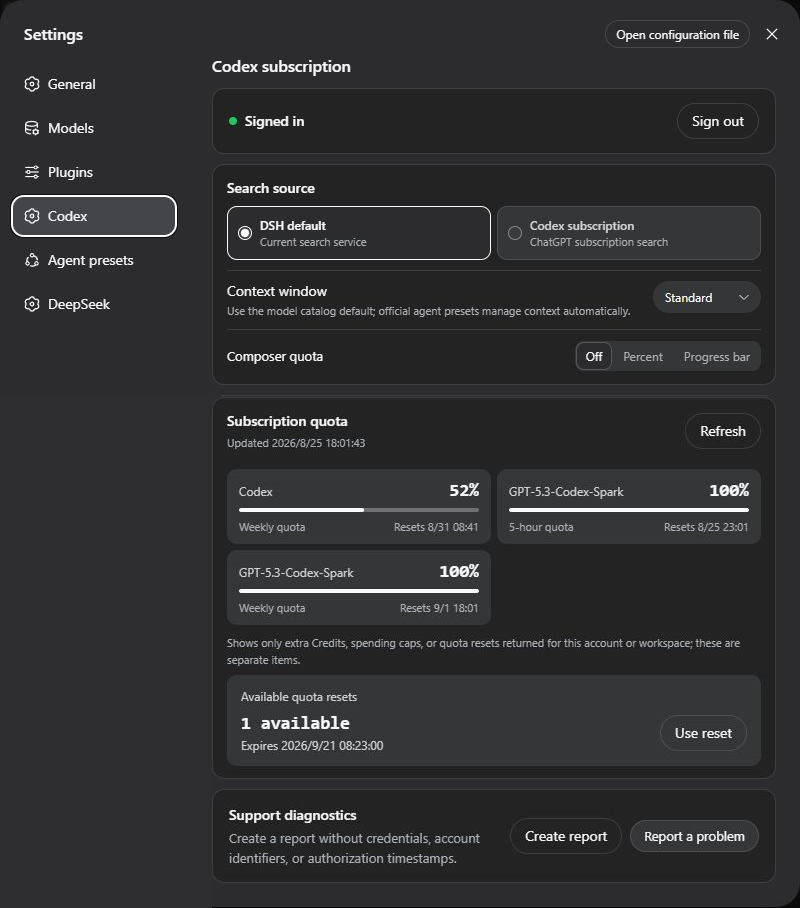The width and height of the screenshot is (800, 908).
Task: Click the Codex weekly quota progress bar
Action: coord(359,510)
